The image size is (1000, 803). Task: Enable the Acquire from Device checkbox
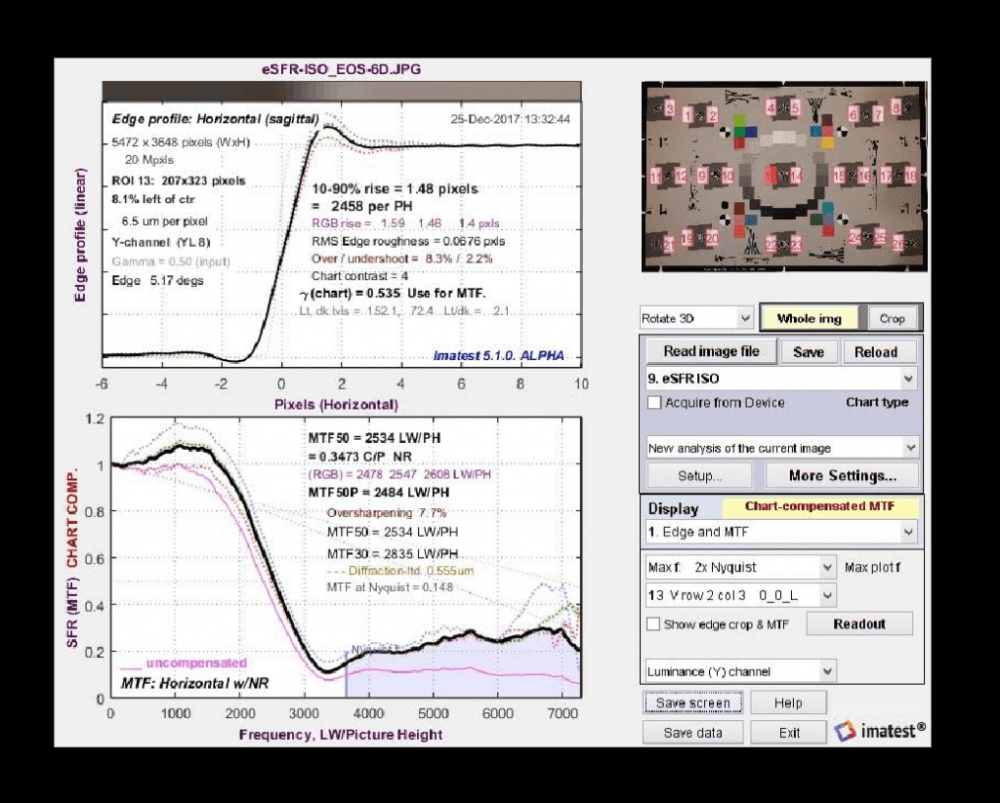point(655,403)
